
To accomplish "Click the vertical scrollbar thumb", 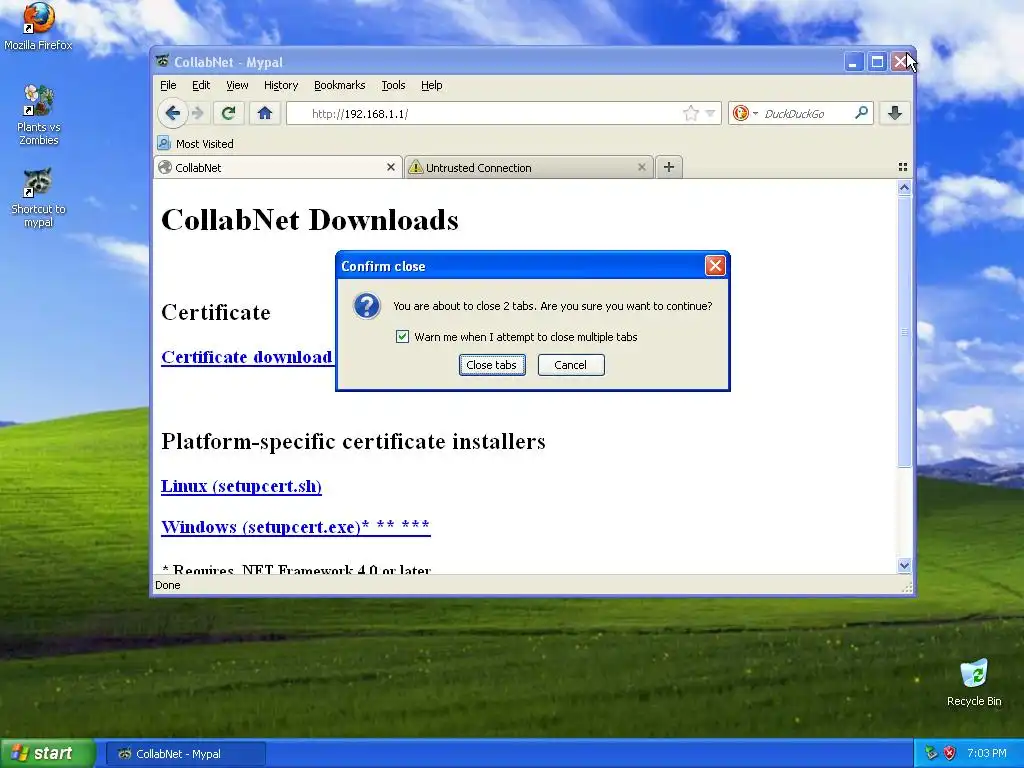I will tap(904, 332).
